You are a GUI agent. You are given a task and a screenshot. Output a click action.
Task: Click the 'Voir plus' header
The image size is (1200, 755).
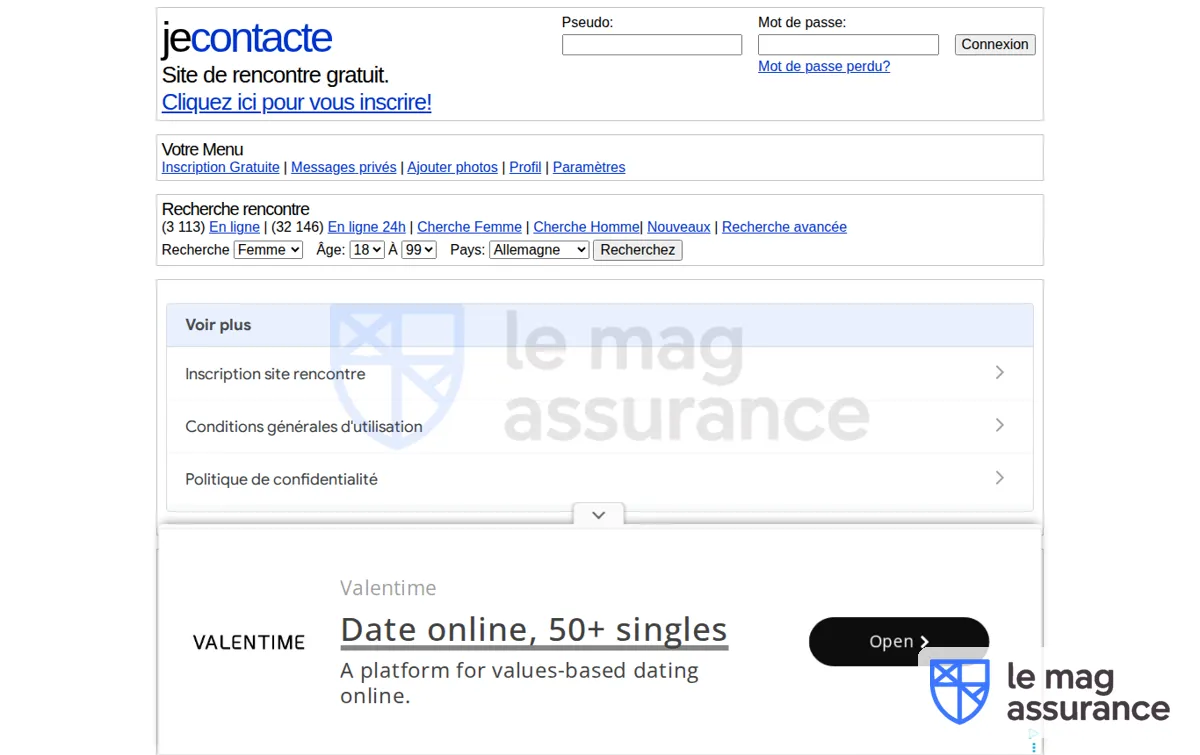[x=599, y=325]
